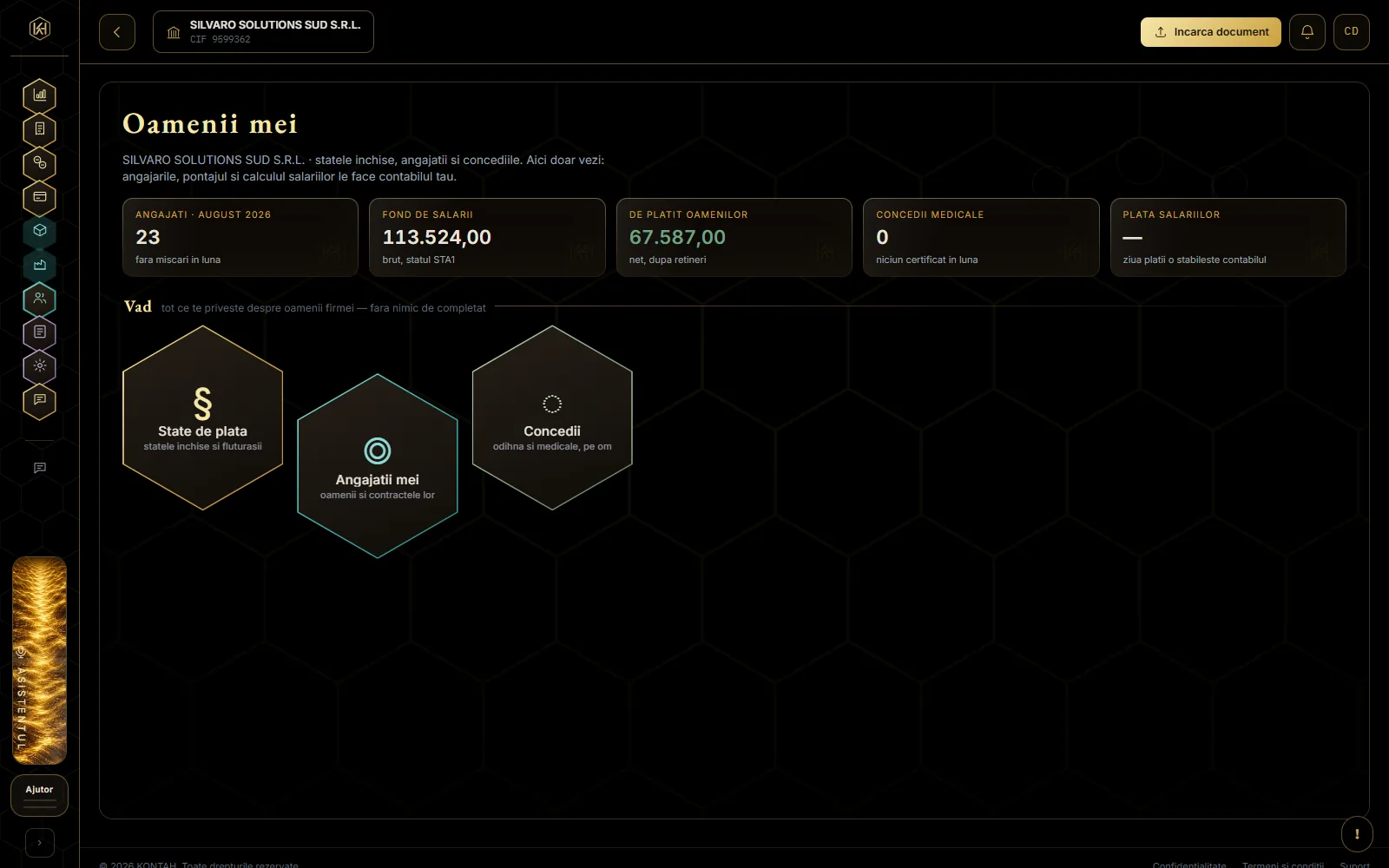
Task: Open the State de plata hexagon
Action: click(202, 418)
